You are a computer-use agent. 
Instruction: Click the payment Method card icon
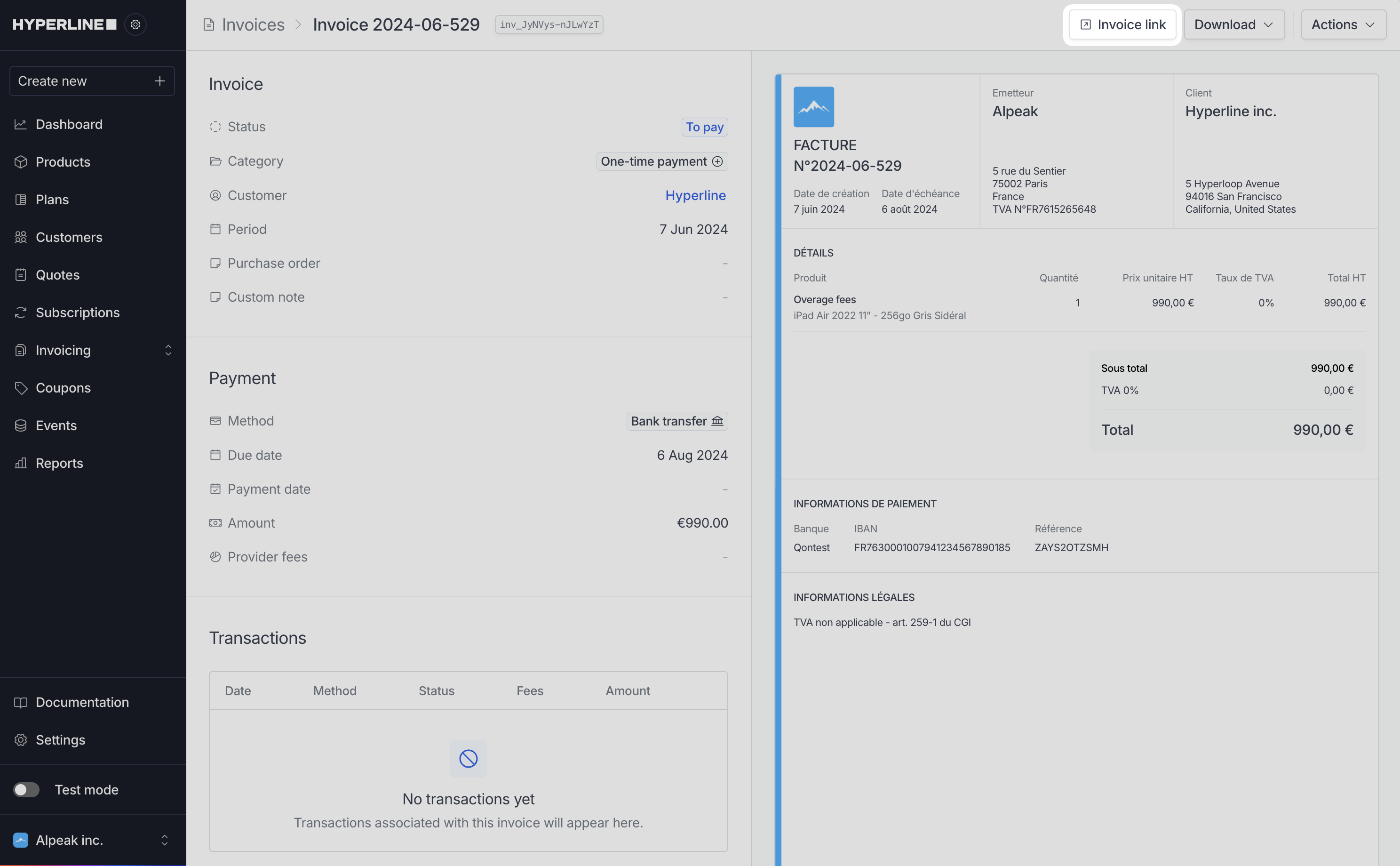point(215,421)
